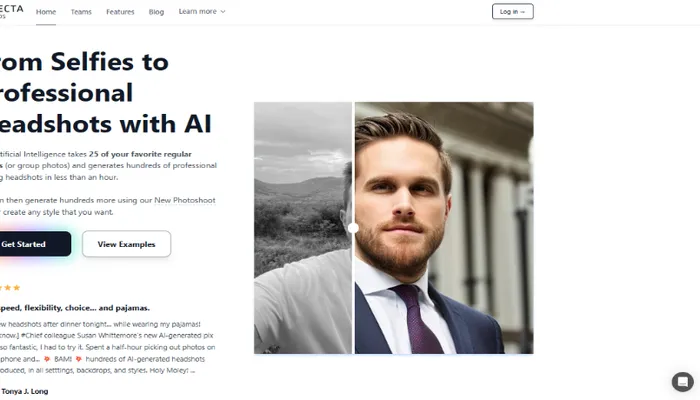Click the red BAM emoji in review
Viewport: 700px width, 400px height.
click(x=47, y=359)
